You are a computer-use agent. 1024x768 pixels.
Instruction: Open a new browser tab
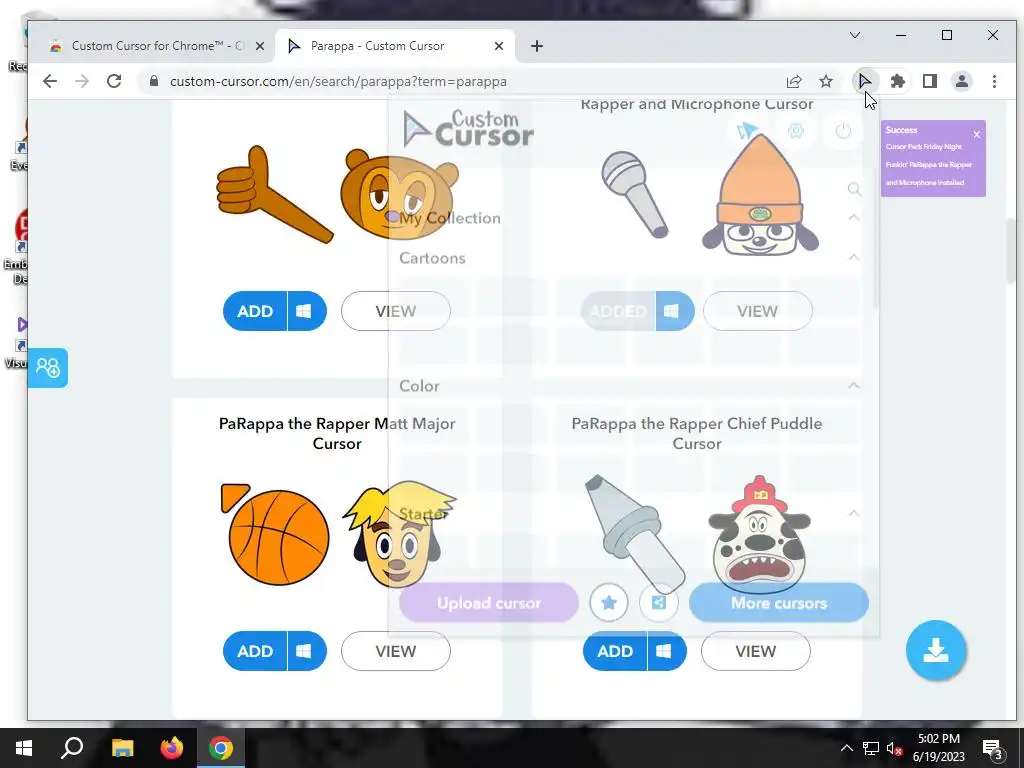click(537, 46)
